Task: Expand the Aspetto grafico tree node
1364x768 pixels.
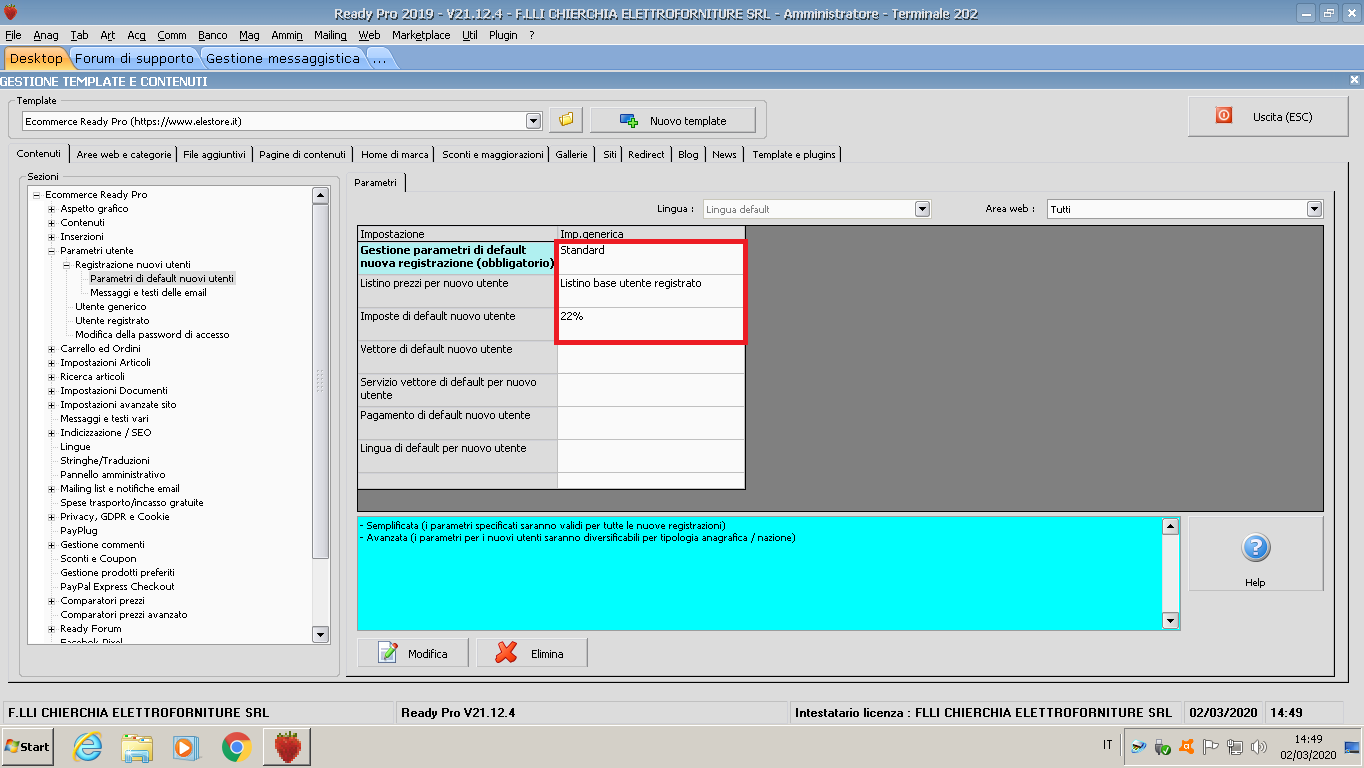Action: tap(51, 209)
